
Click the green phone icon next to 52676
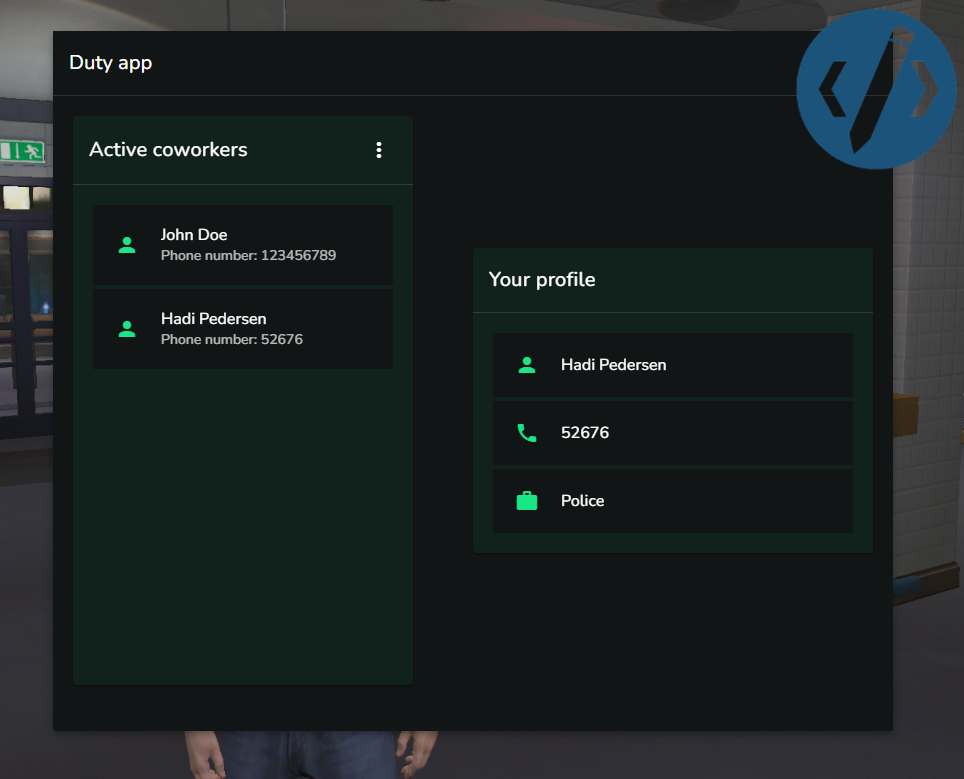point(527,432)
